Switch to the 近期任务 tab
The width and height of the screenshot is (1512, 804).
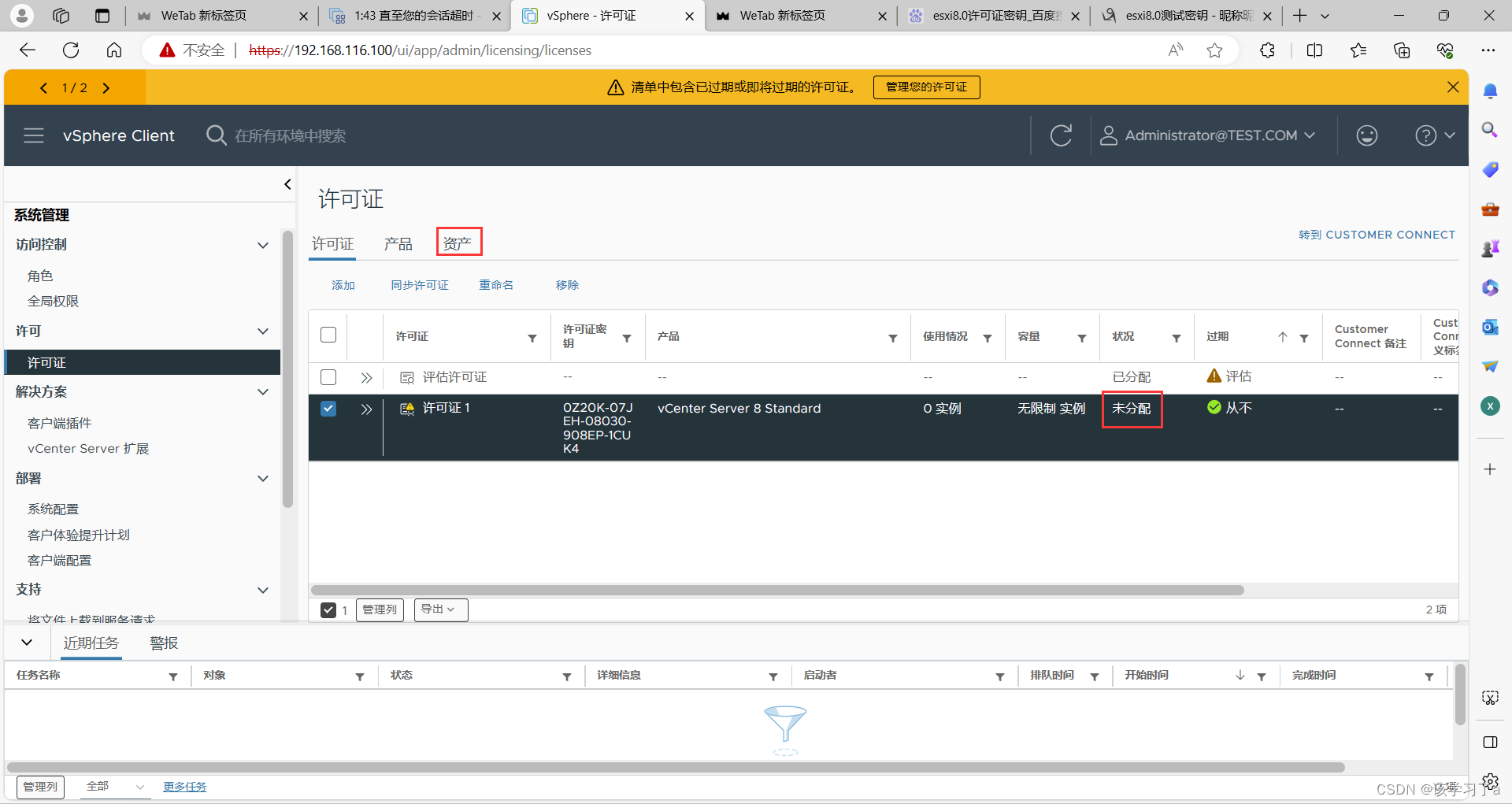(91, 643)
